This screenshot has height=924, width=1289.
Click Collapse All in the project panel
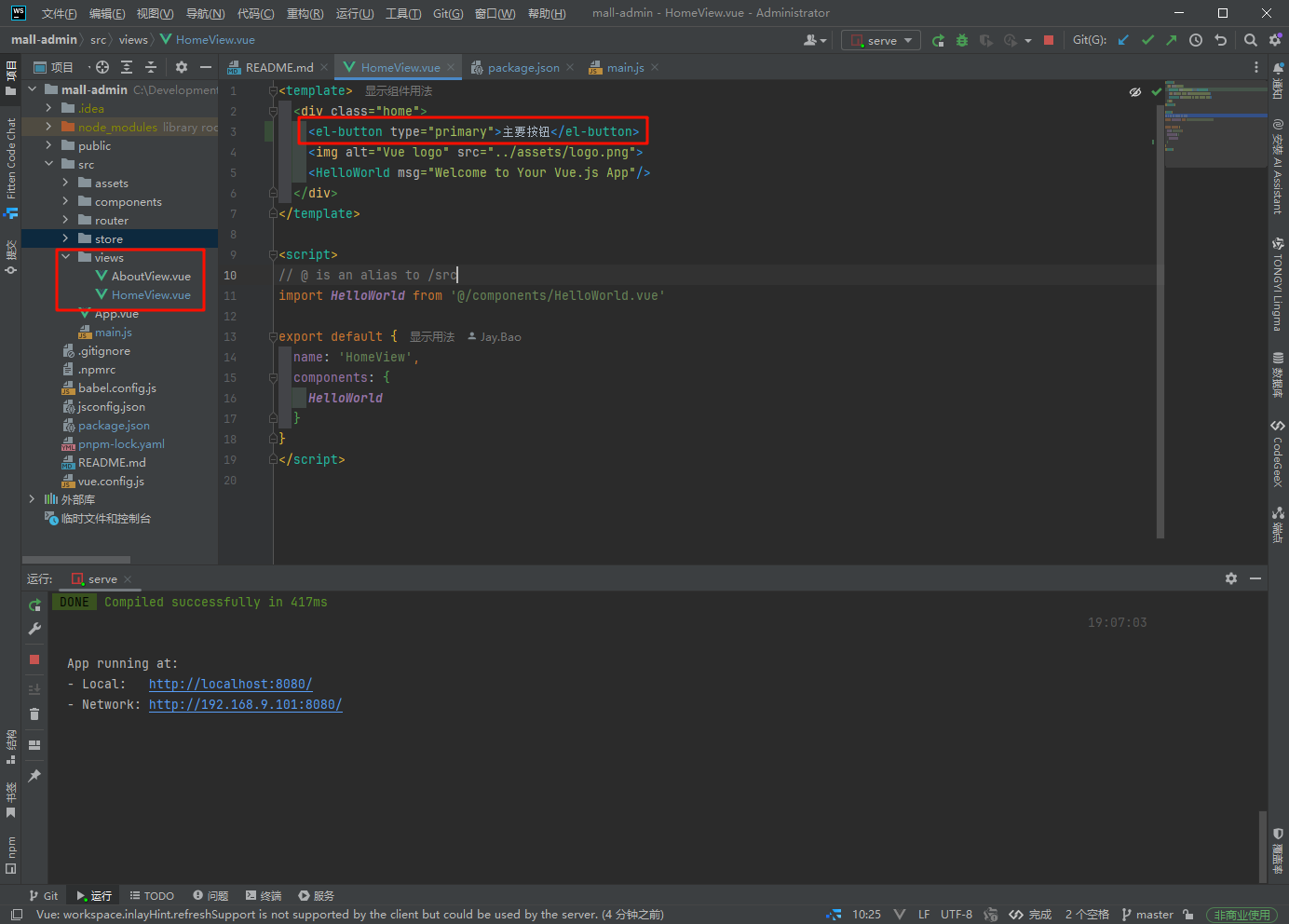pos(151,67)
